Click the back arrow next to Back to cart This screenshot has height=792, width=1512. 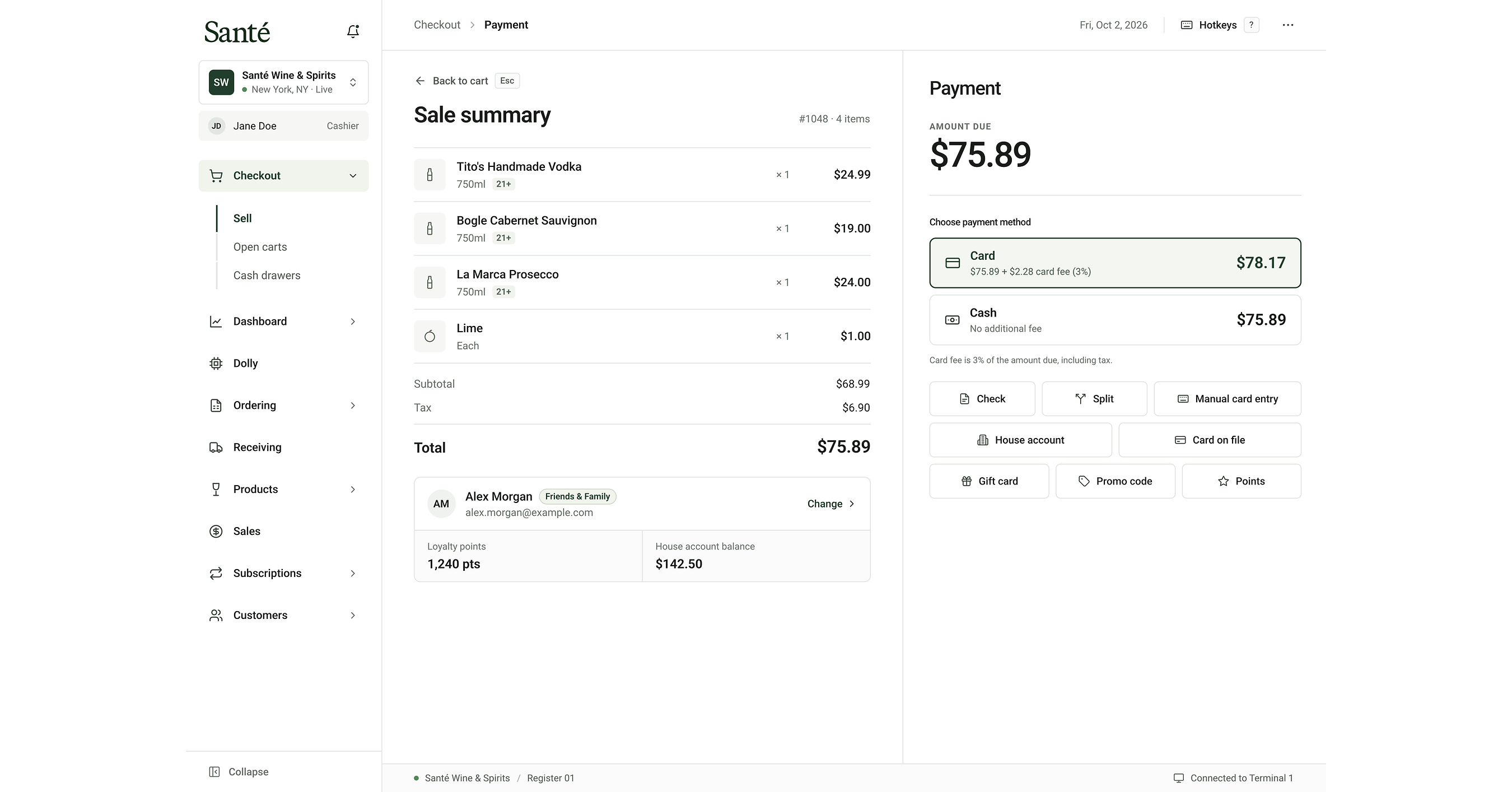click(x=420, y=81)
